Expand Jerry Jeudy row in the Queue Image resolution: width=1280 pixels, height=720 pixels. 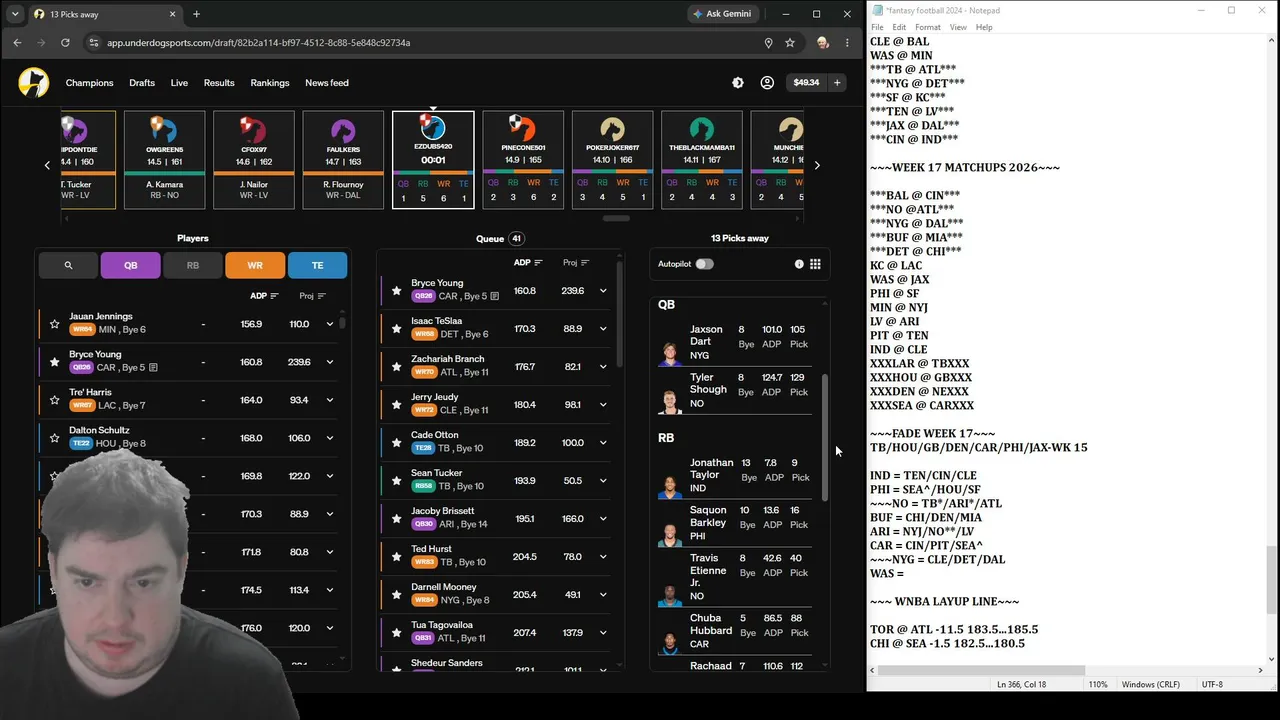pos(603,405)
